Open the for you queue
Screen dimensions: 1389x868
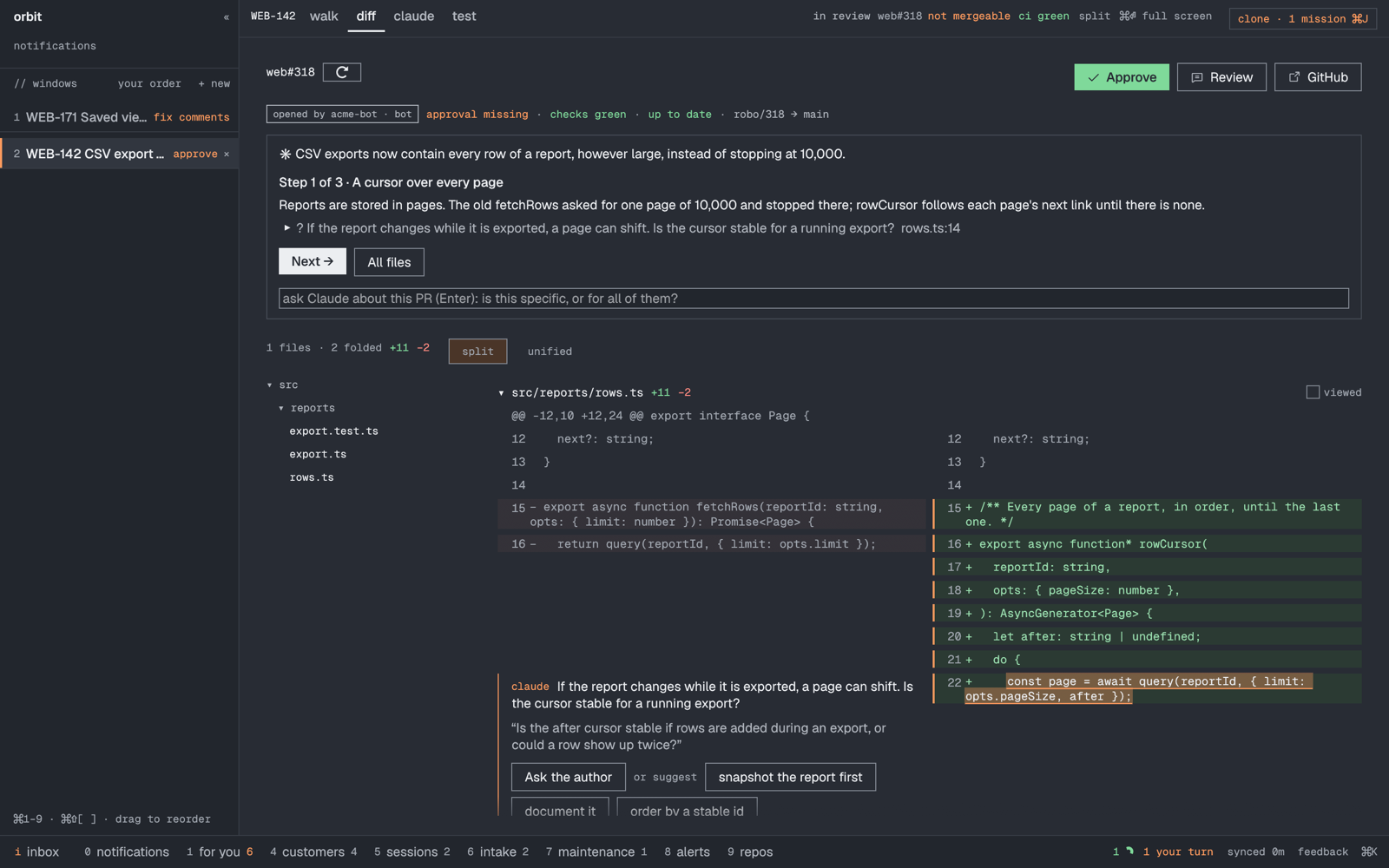220,852
